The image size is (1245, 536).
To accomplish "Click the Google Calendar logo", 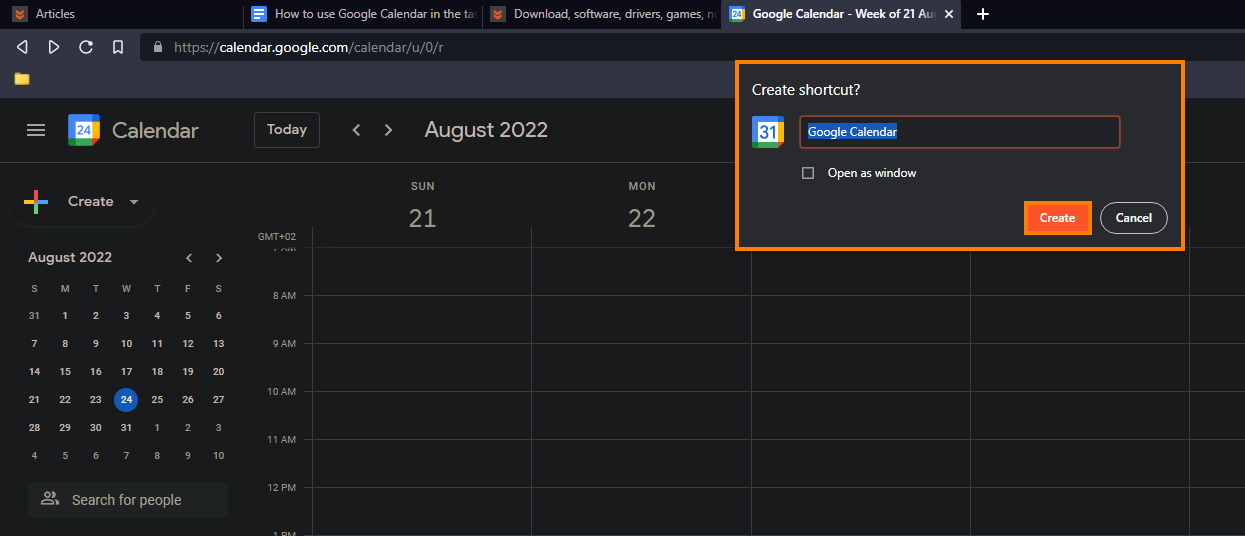I will click(x=84, y=130).
